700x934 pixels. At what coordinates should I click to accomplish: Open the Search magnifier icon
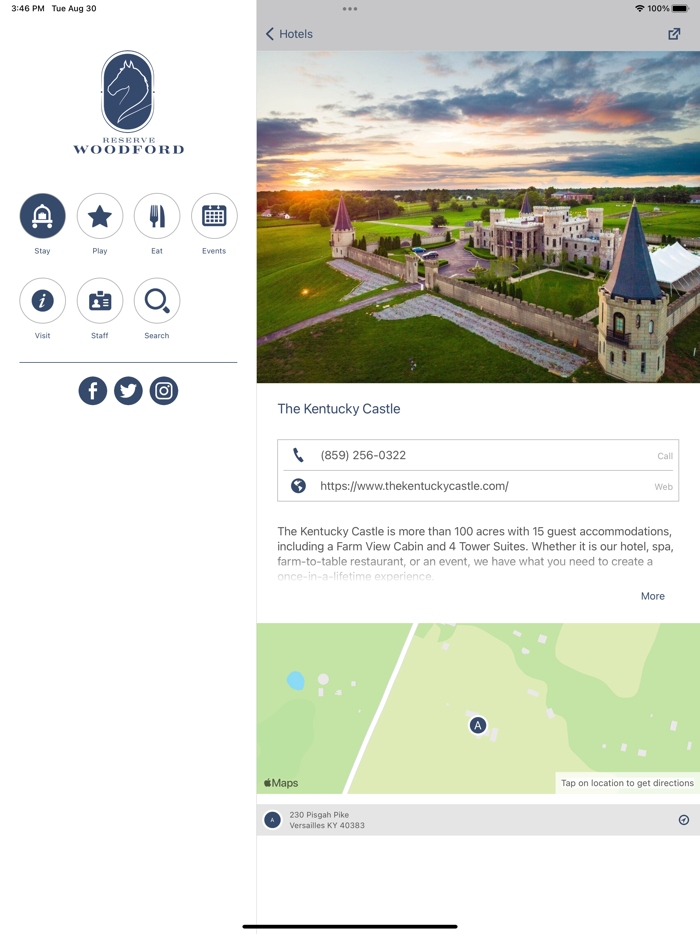(x=157, y=301)
